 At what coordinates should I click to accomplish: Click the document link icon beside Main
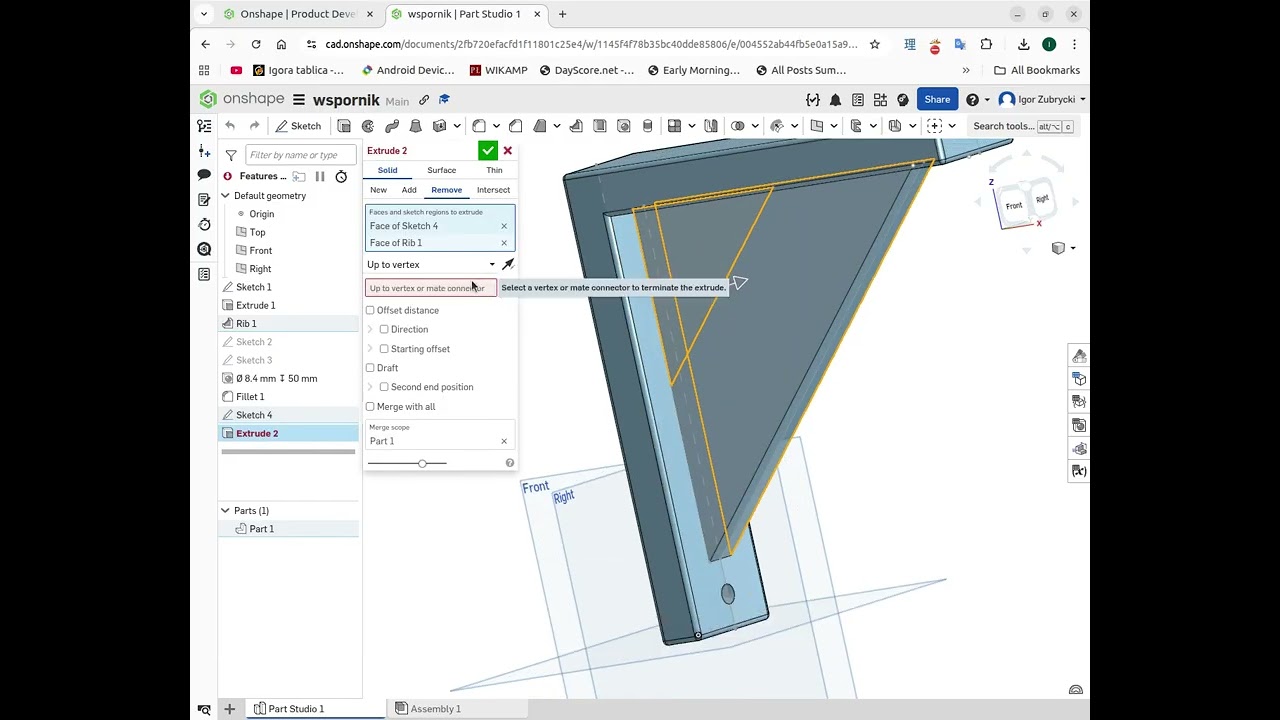pyautogui.click(x=424, y=100)
